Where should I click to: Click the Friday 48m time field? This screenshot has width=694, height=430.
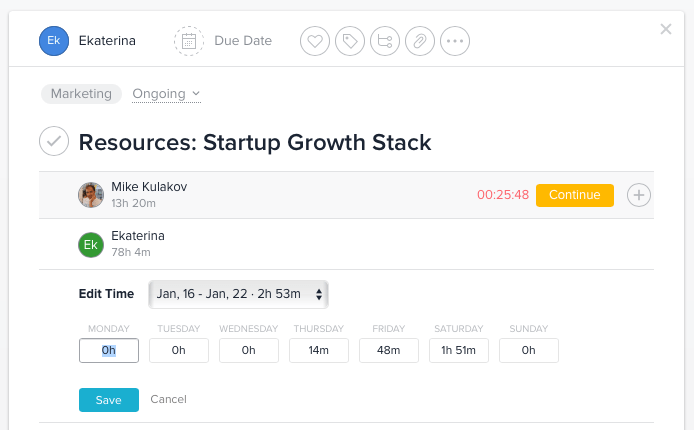tap(389, 351)
